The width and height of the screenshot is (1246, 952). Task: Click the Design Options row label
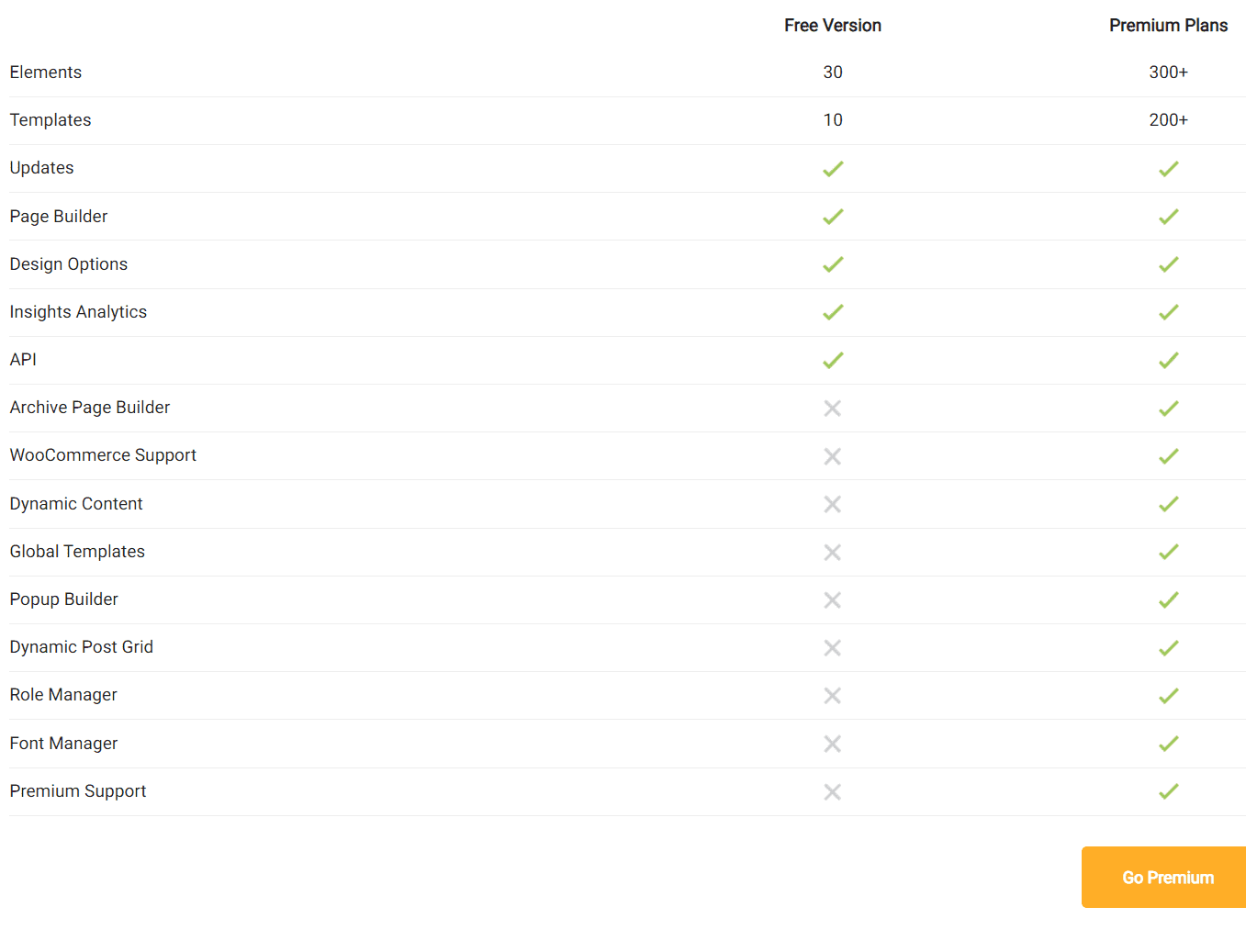coord(69,264)
